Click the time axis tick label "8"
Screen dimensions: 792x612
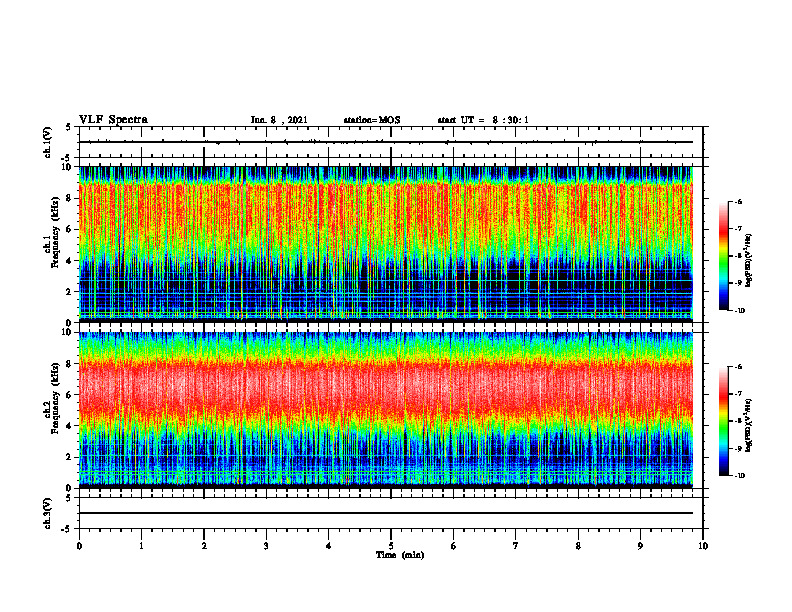click(x=578, y=546)
